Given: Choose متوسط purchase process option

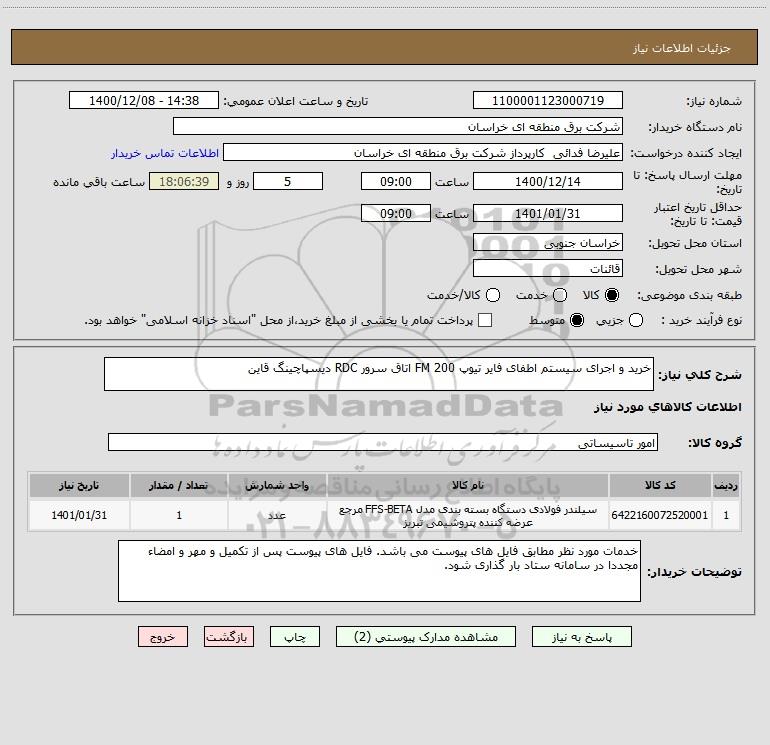Looking at the screenshot, I should 577,320.
